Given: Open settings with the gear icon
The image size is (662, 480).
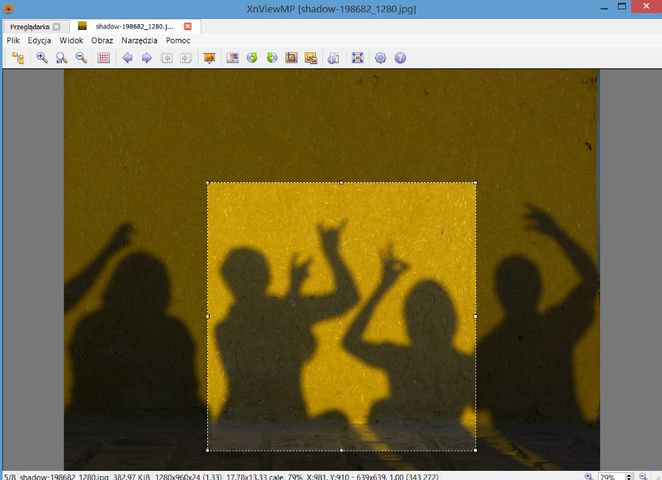Looking at the screenshot, I should [x=380, y=58].
